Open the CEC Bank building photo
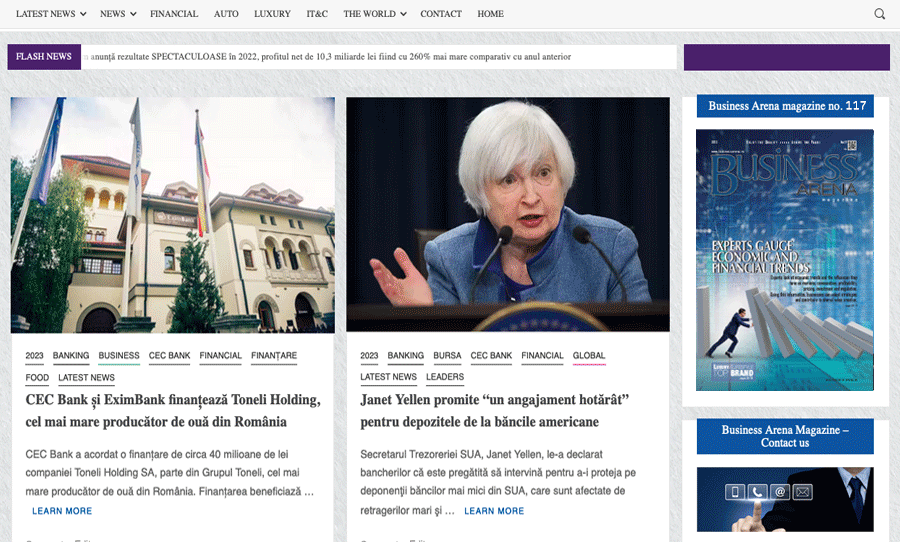This screenshot has height=542, width=900. pyautogui.click(x=173, y=215)
